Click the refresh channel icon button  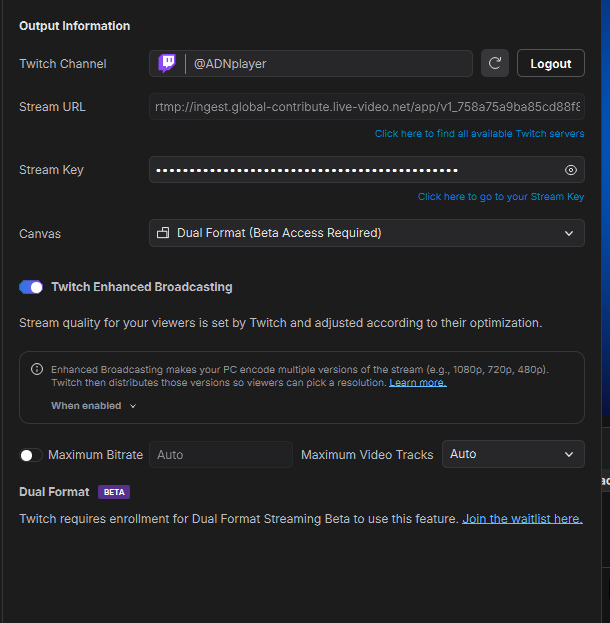point(495,63)
